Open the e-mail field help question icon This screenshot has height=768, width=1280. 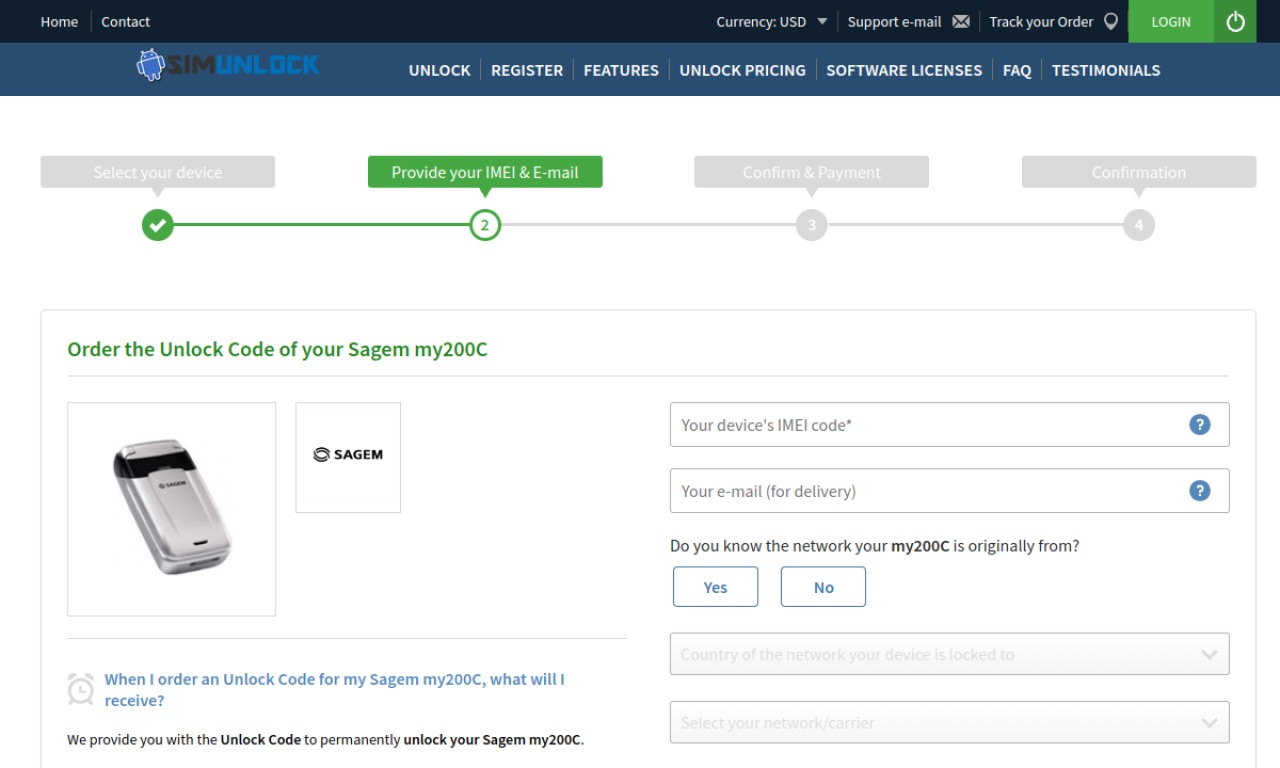pos(1200,490)
